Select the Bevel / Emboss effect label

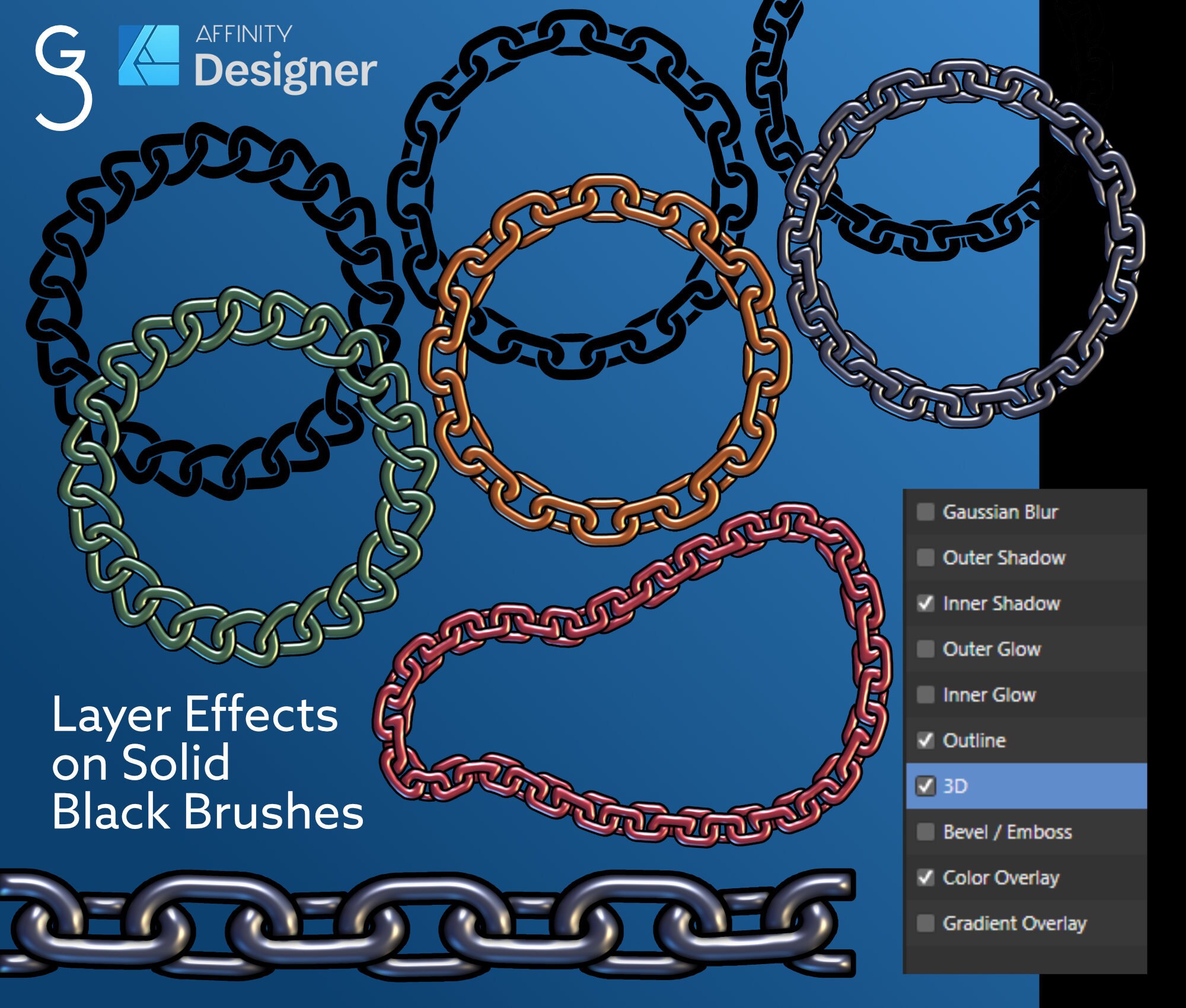click(x=1008, y=832)
